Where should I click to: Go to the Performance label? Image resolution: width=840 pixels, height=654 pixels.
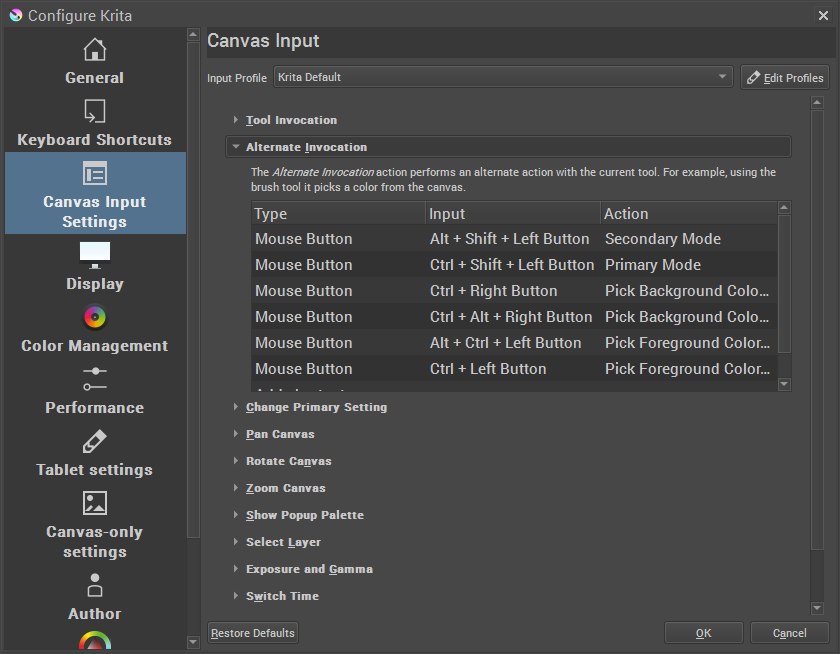coord(95,408)
